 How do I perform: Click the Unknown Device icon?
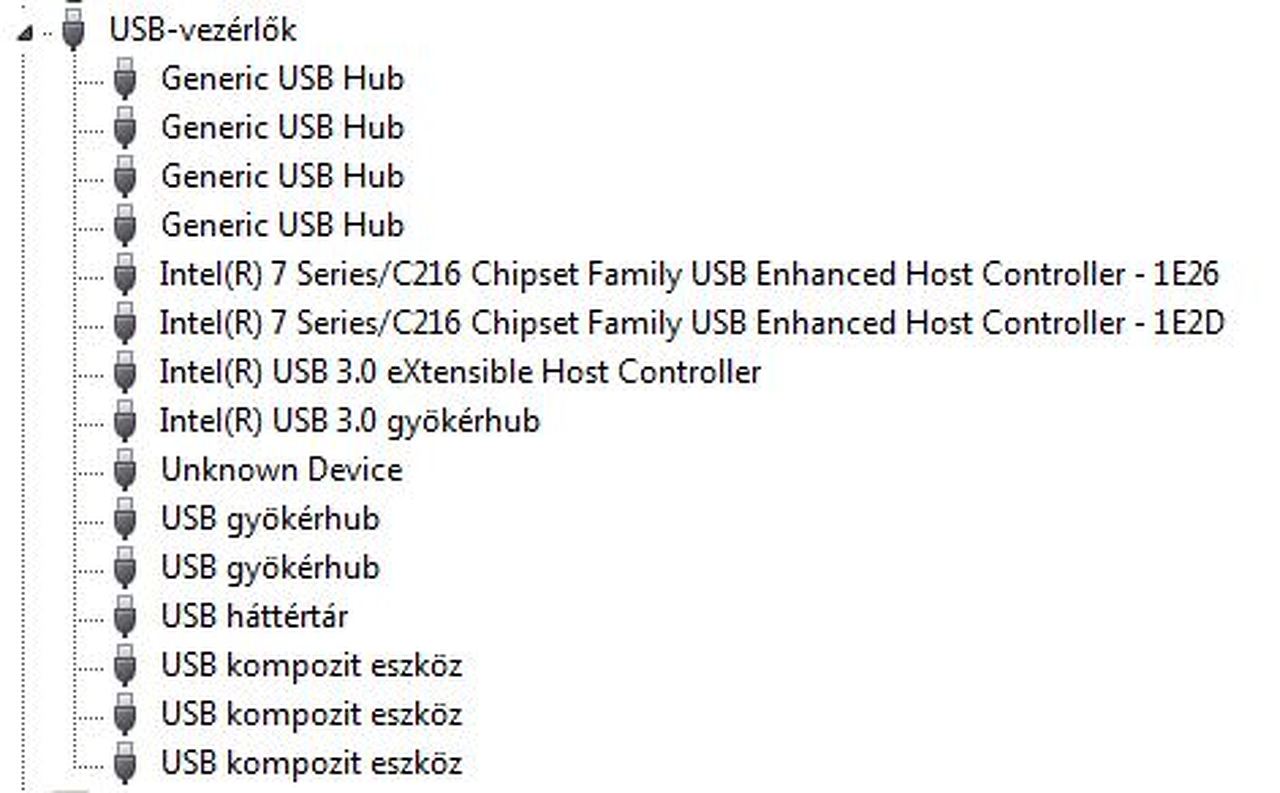click(125, 470)
